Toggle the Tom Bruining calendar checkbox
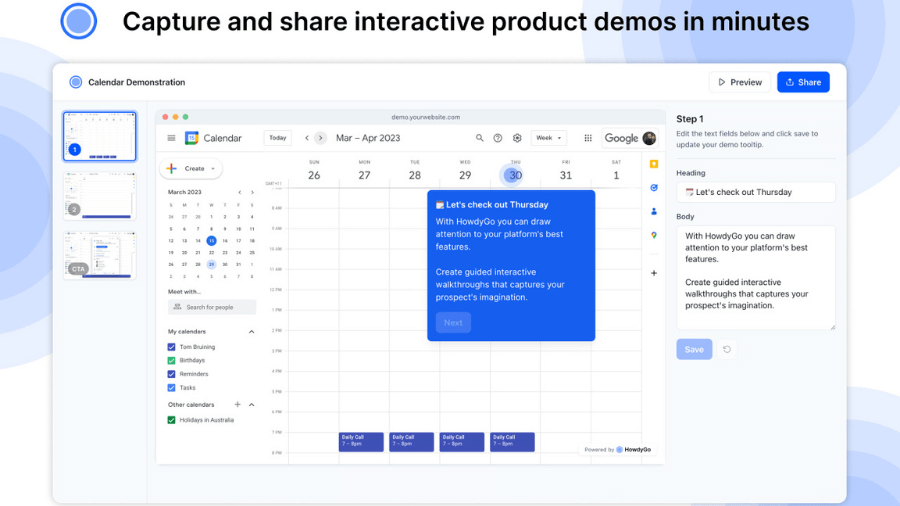Screen dimensions: 900x506 click(x=171, y=347)
